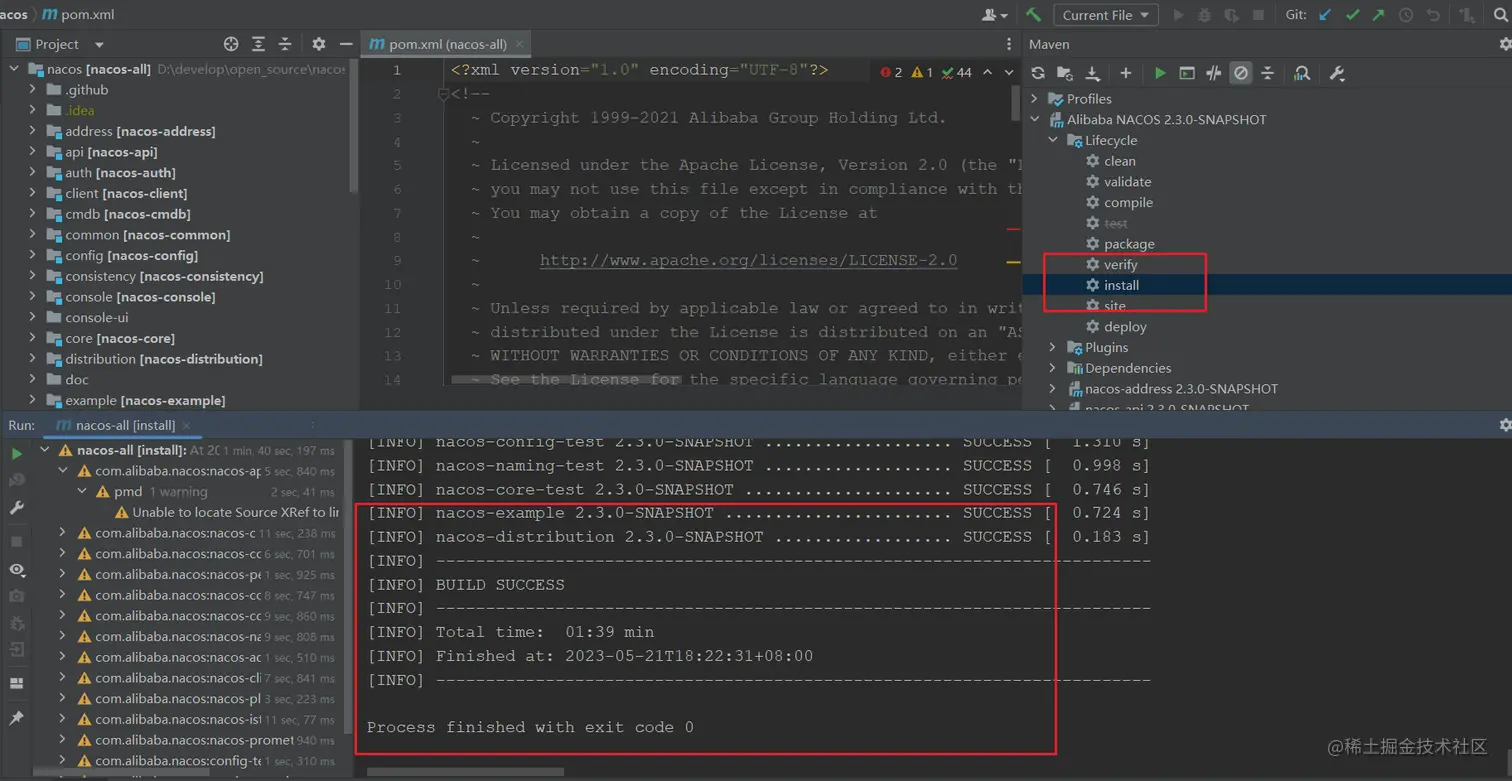Rerun build from Run panel play icon
Screen dimensions: 1512x781
[17, 454]
